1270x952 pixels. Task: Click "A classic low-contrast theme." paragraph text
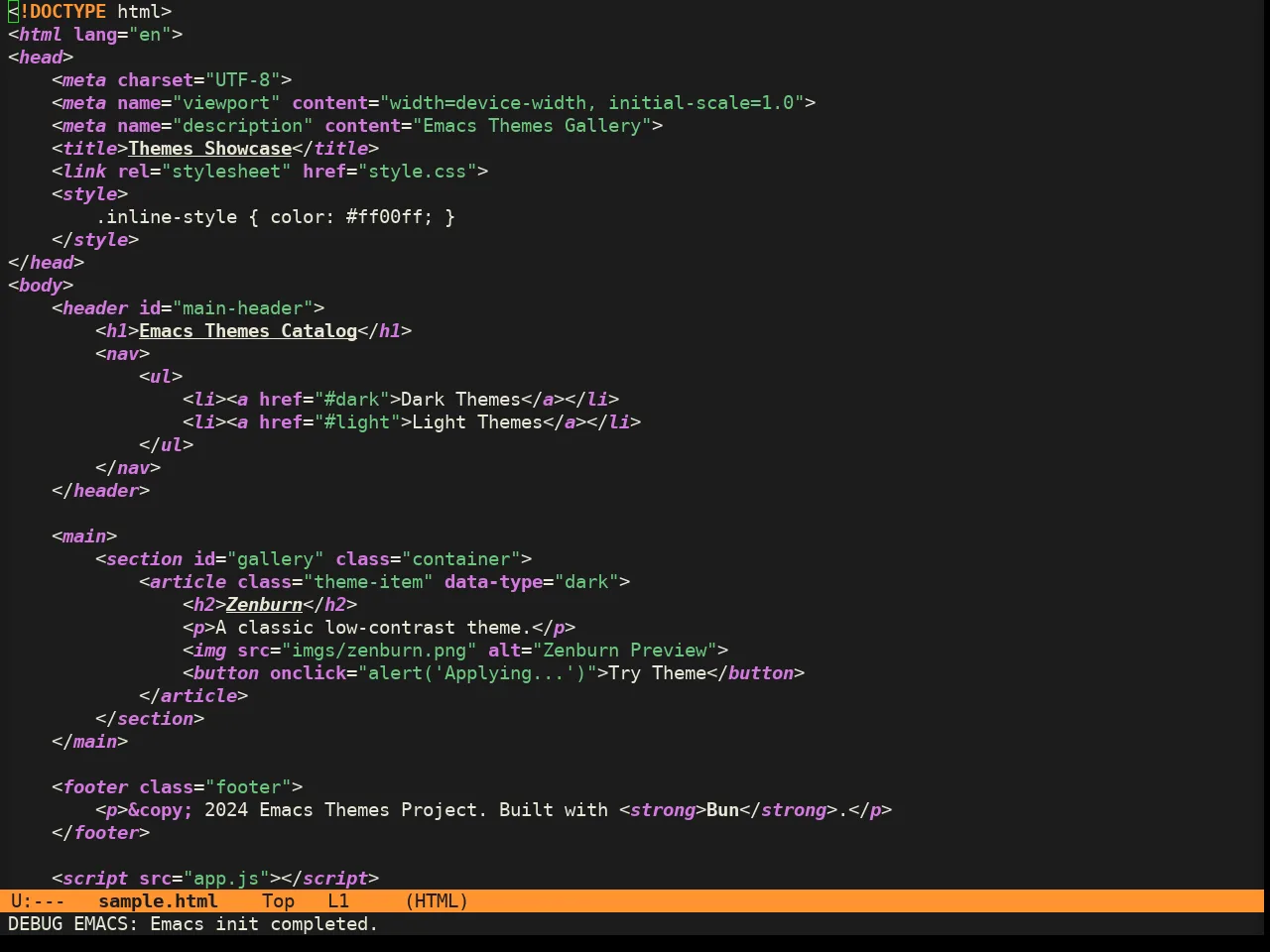click(x=374, y=628)
